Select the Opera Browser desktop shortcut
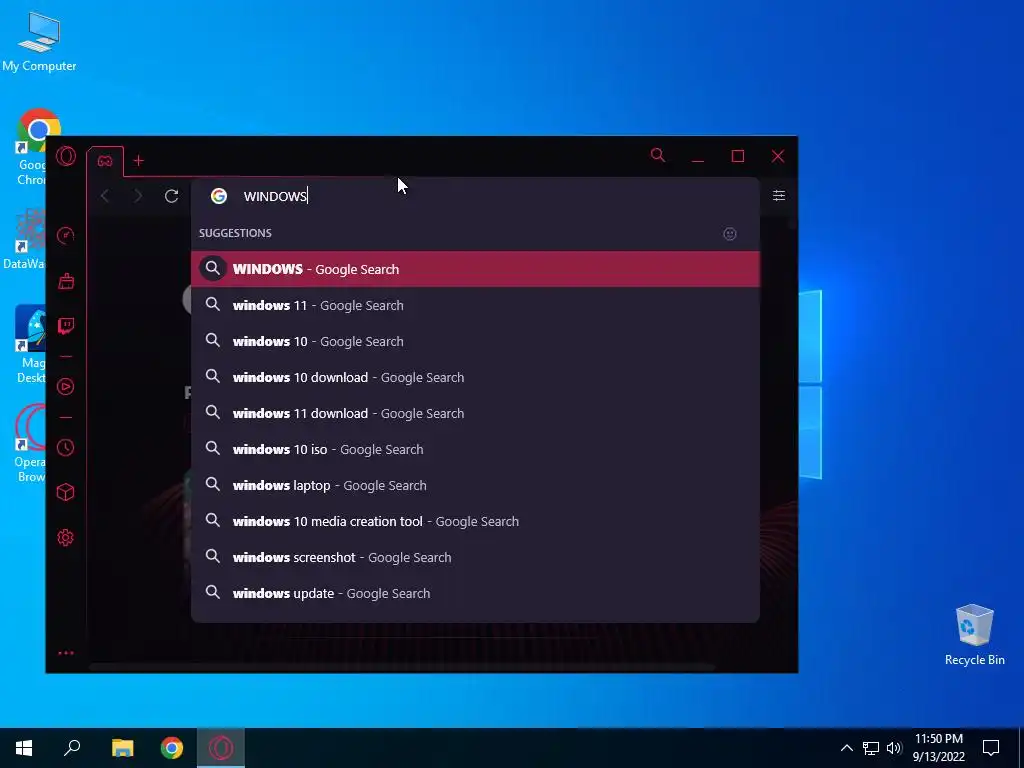The width and height of the screenshot is (1024, 768). pos(31,444)
